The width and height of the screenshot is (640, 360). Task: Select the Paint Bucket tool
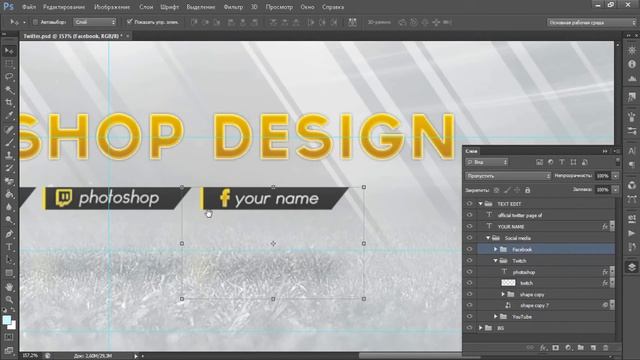[x=9, y=194]
